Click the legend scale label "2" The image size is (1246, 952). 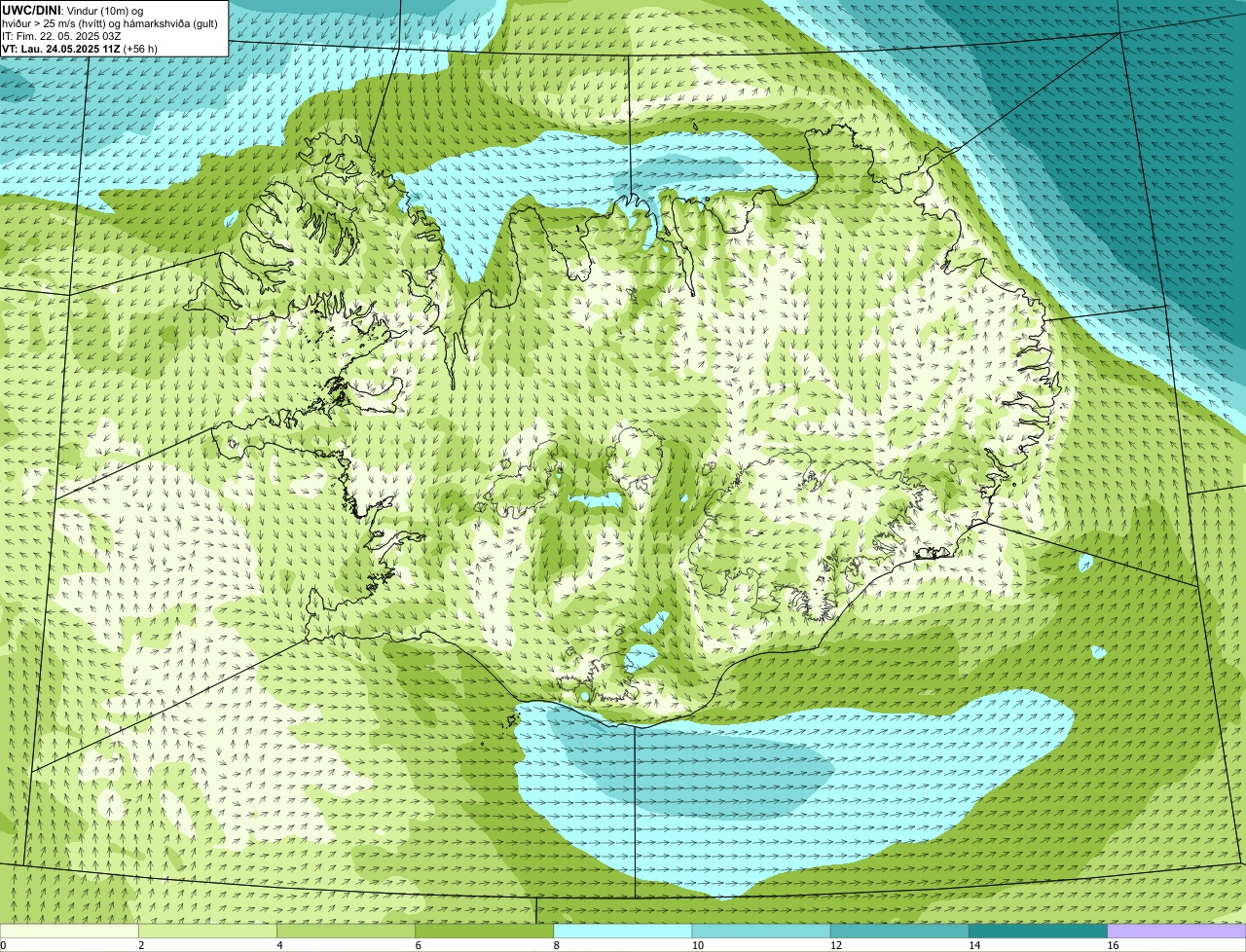coord(141,945)
